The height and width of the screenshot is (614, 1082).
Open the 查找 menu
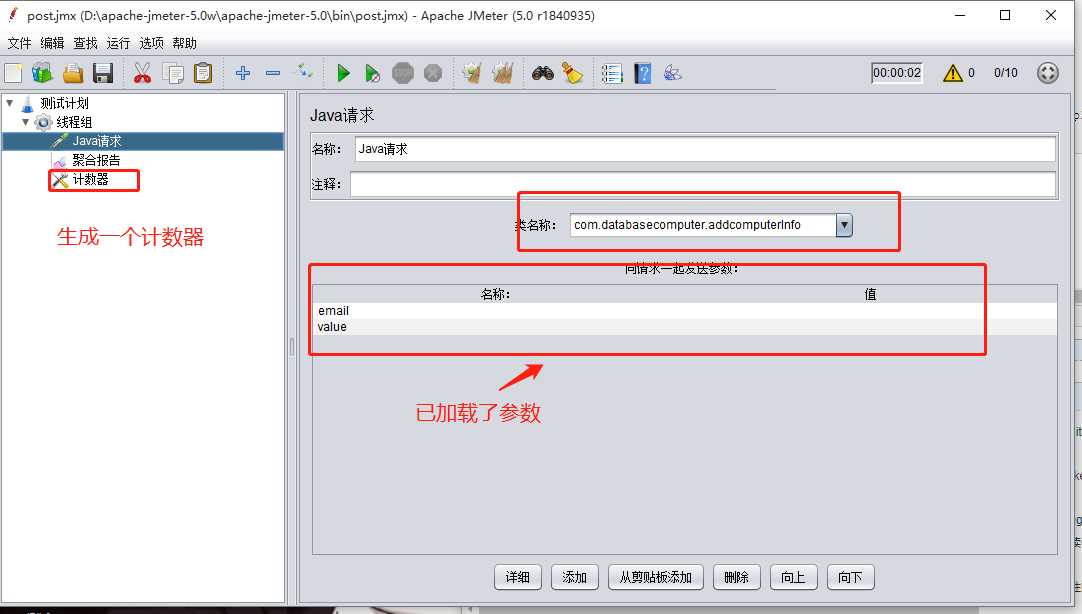tap(85, 43)
